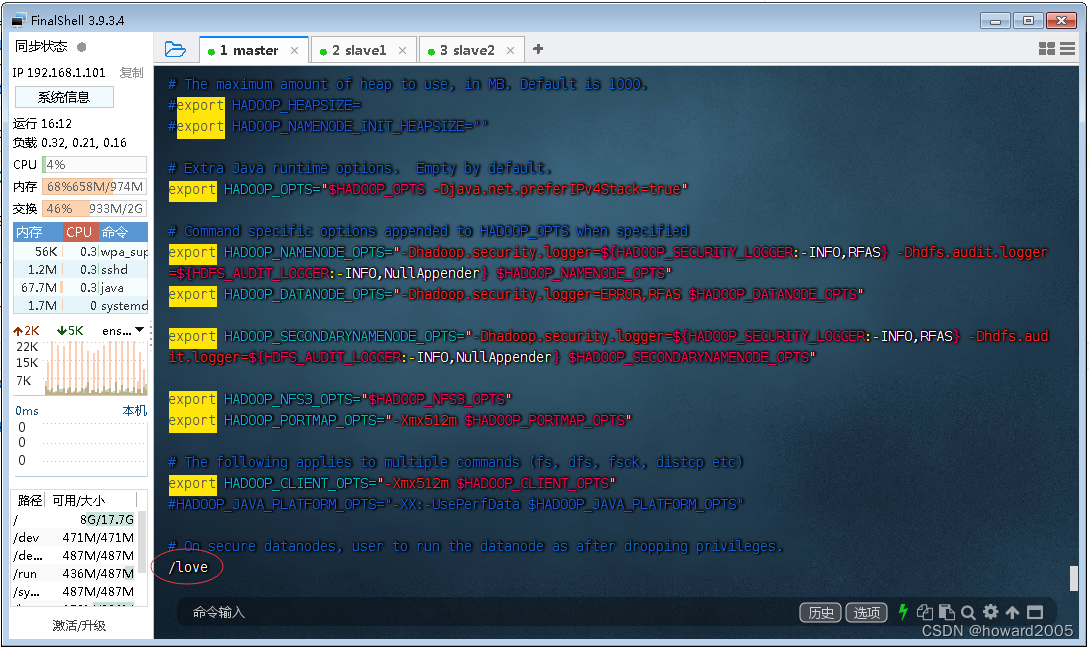Click the HADOOP_NFS3_OPTS export line

[x=340, y=399]
